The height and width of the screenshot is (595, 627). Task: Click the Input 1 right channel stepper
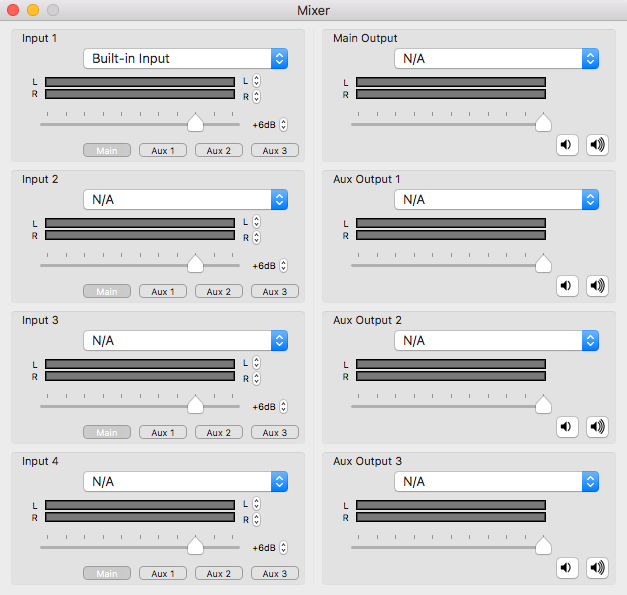[x=257, y=97]
